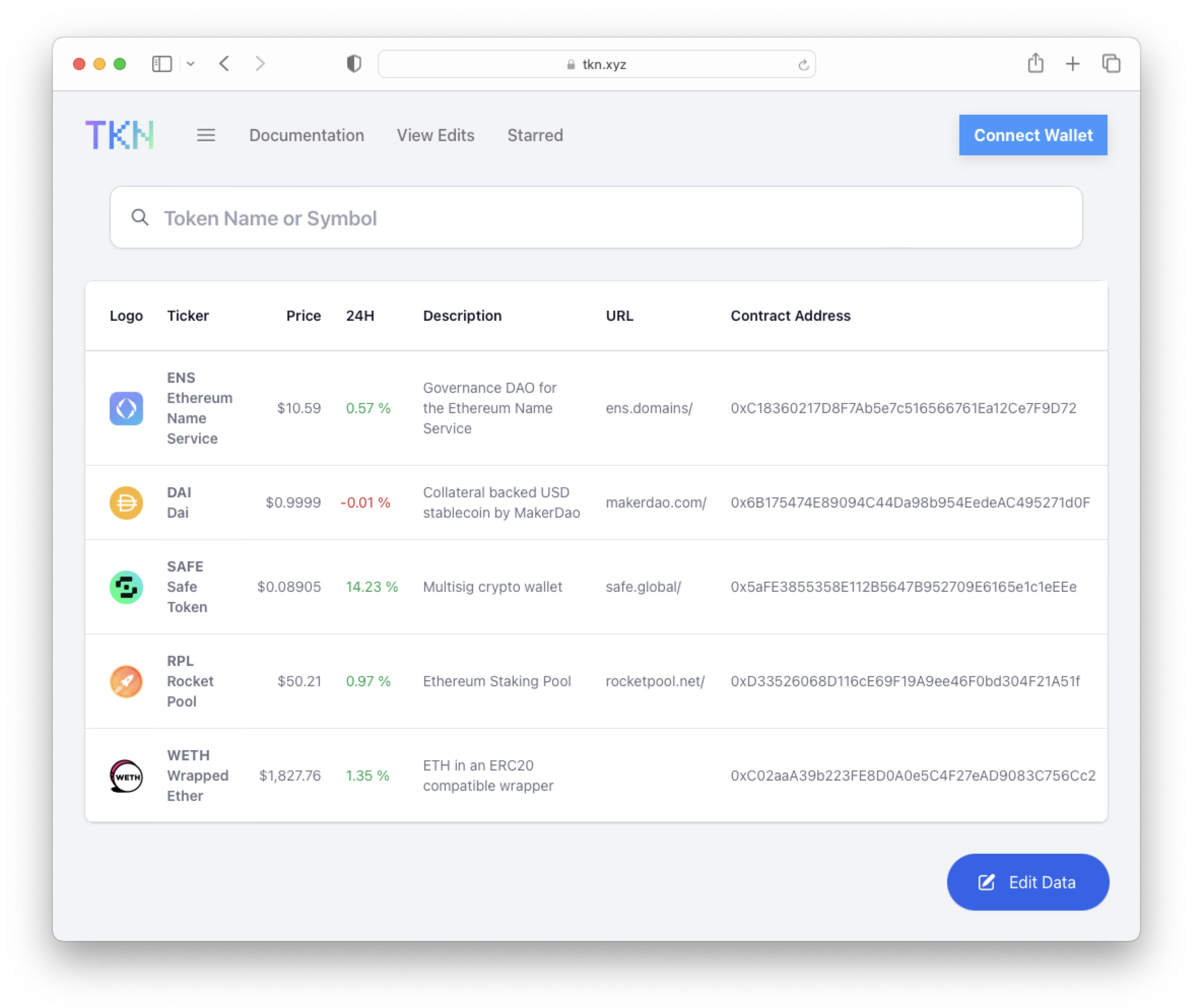1204x1007 pixels.
Task: Click the search magnifier icon
Action: pos(140,217)
